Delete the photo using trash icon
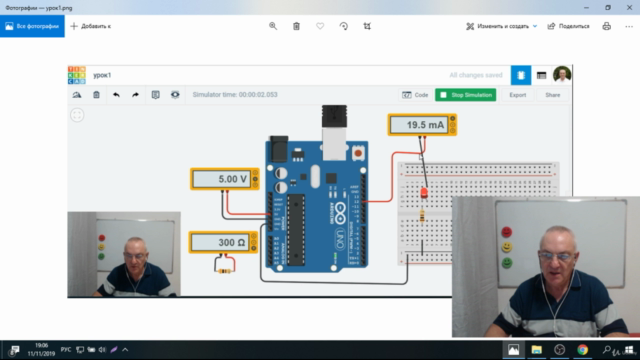The height and width of the screenshot is (360, 640). point(296,26)
